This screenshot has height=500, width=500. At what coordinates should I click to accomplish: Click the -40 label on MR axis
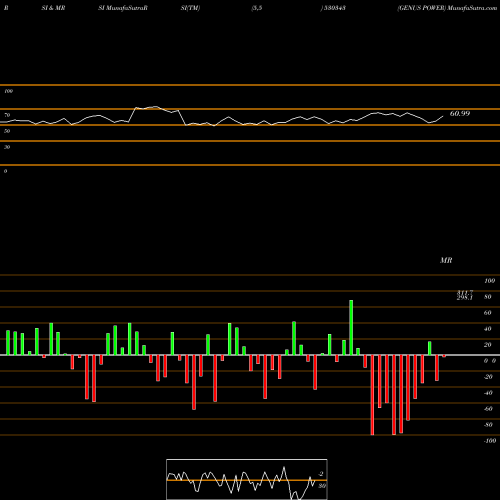click(488, 393)
